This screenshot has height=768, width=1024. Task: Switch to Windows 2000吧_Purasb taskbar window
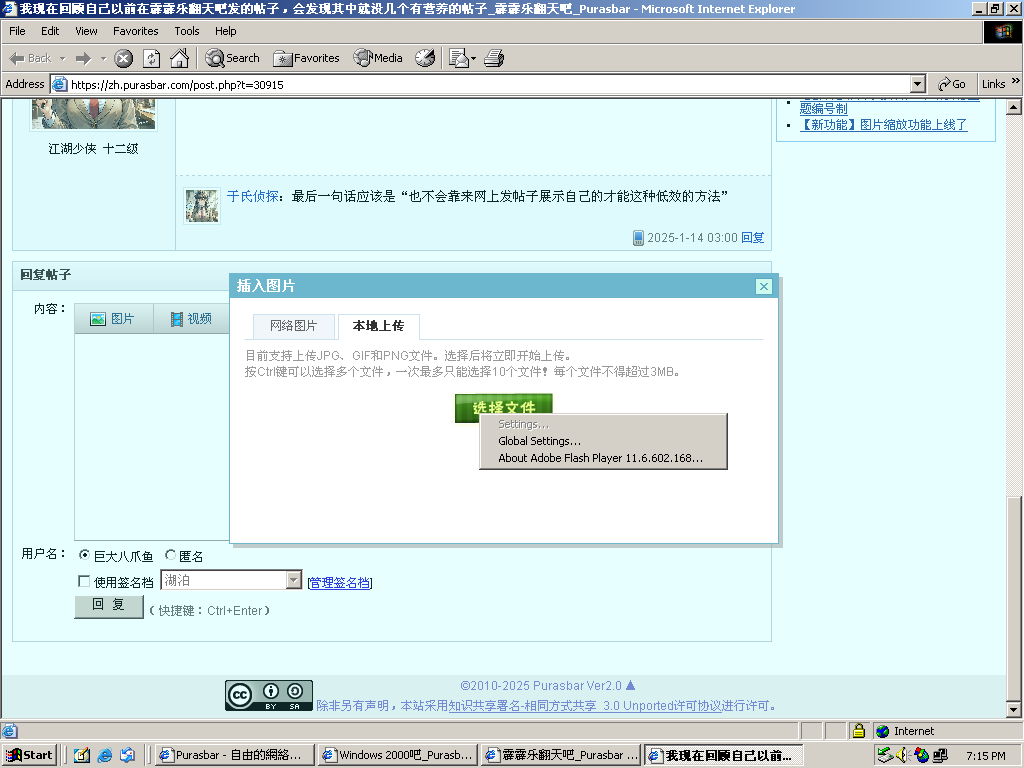(x=398, y=755)
